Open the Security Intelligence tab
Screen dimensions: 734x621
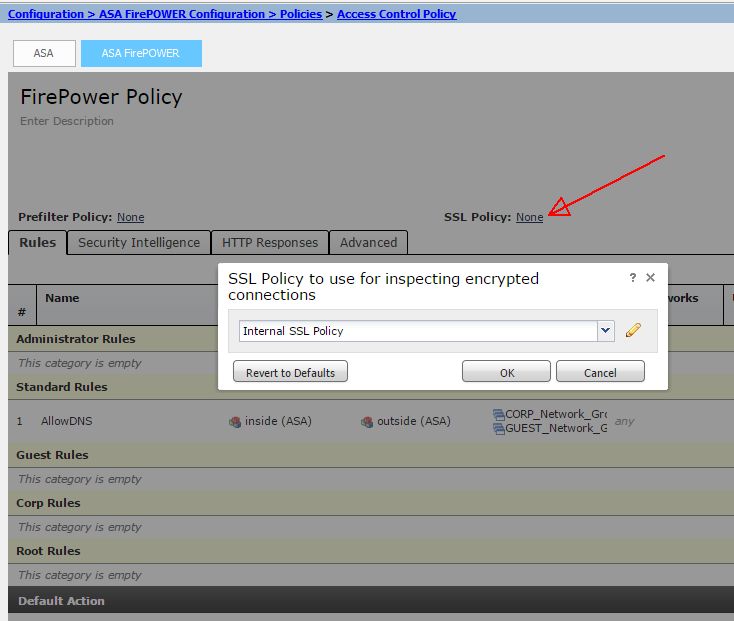(x=139, y=242)
